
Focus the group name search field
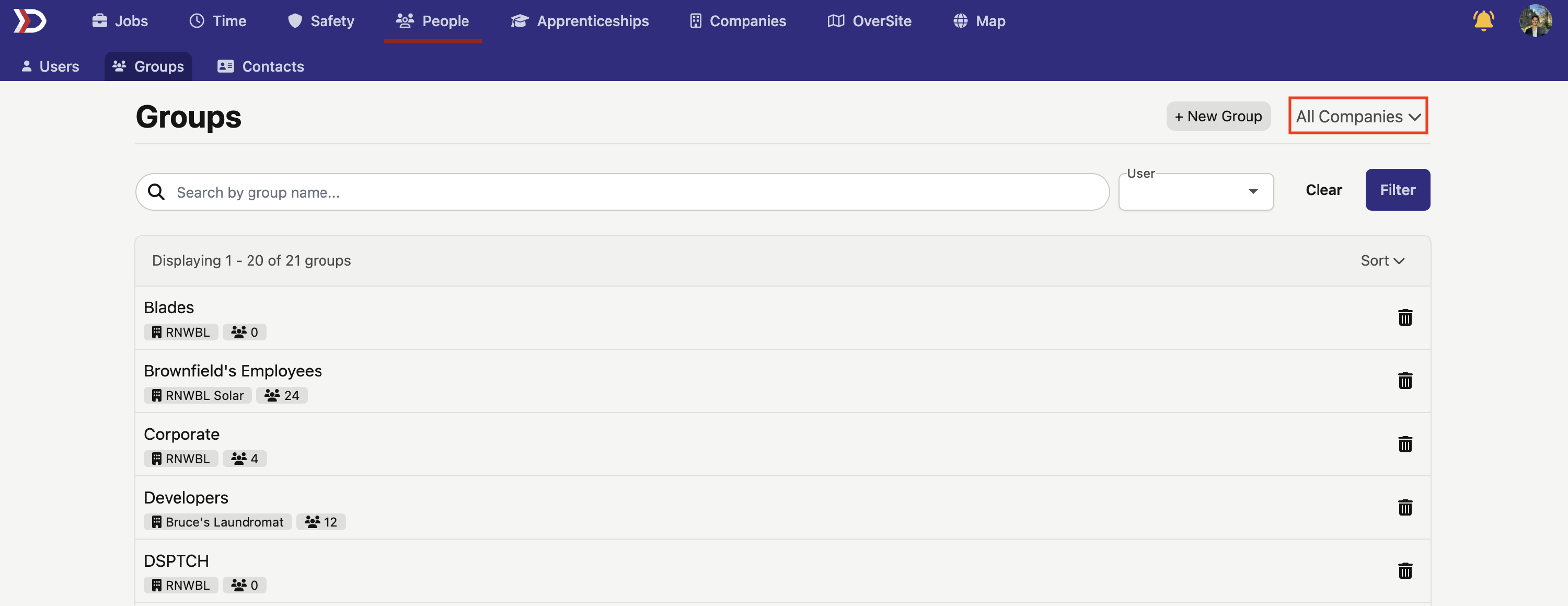click(x=633, y=192)
